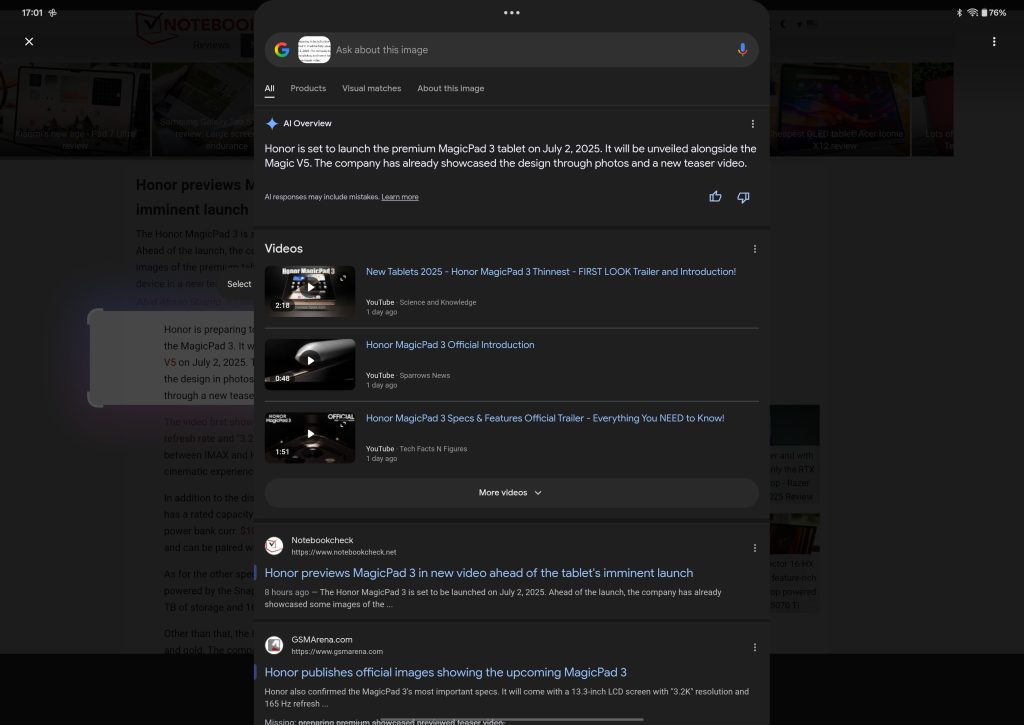The height and width of the screenshot is (725, 1024).
Task: Tap the microphone voice search icon
Action: coord(742,50)
